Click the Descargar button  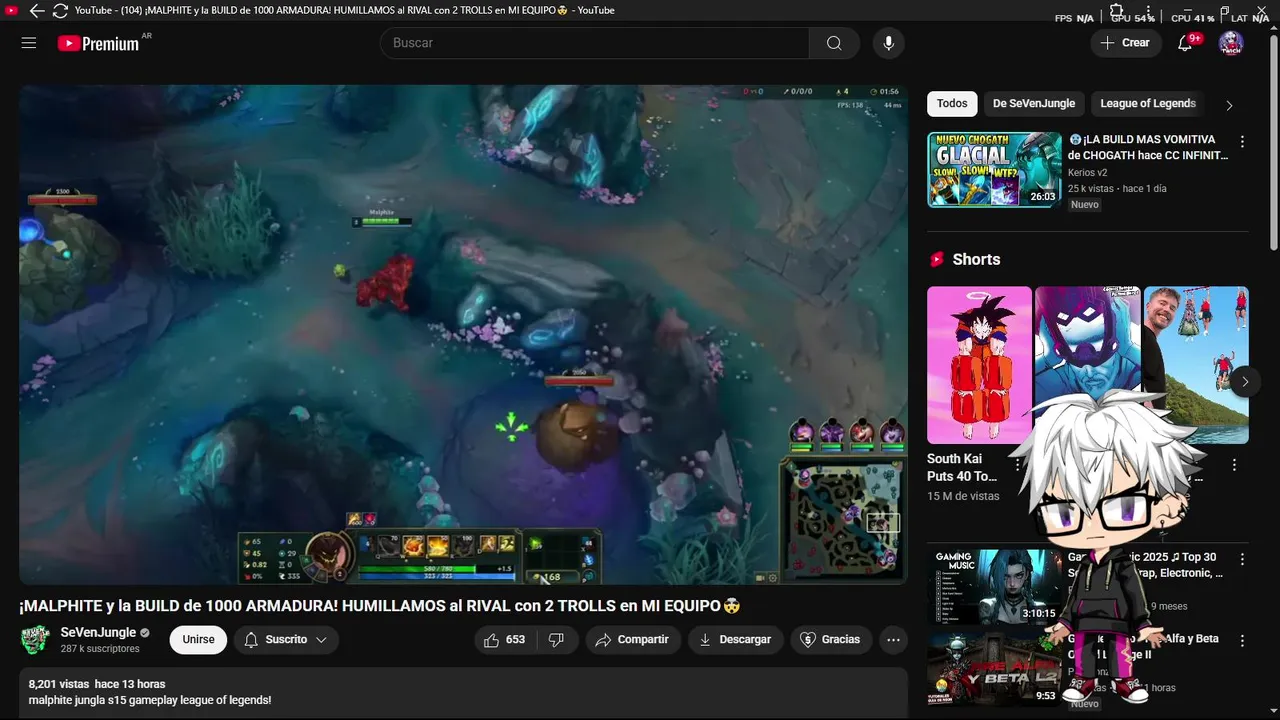coord(735,640)
